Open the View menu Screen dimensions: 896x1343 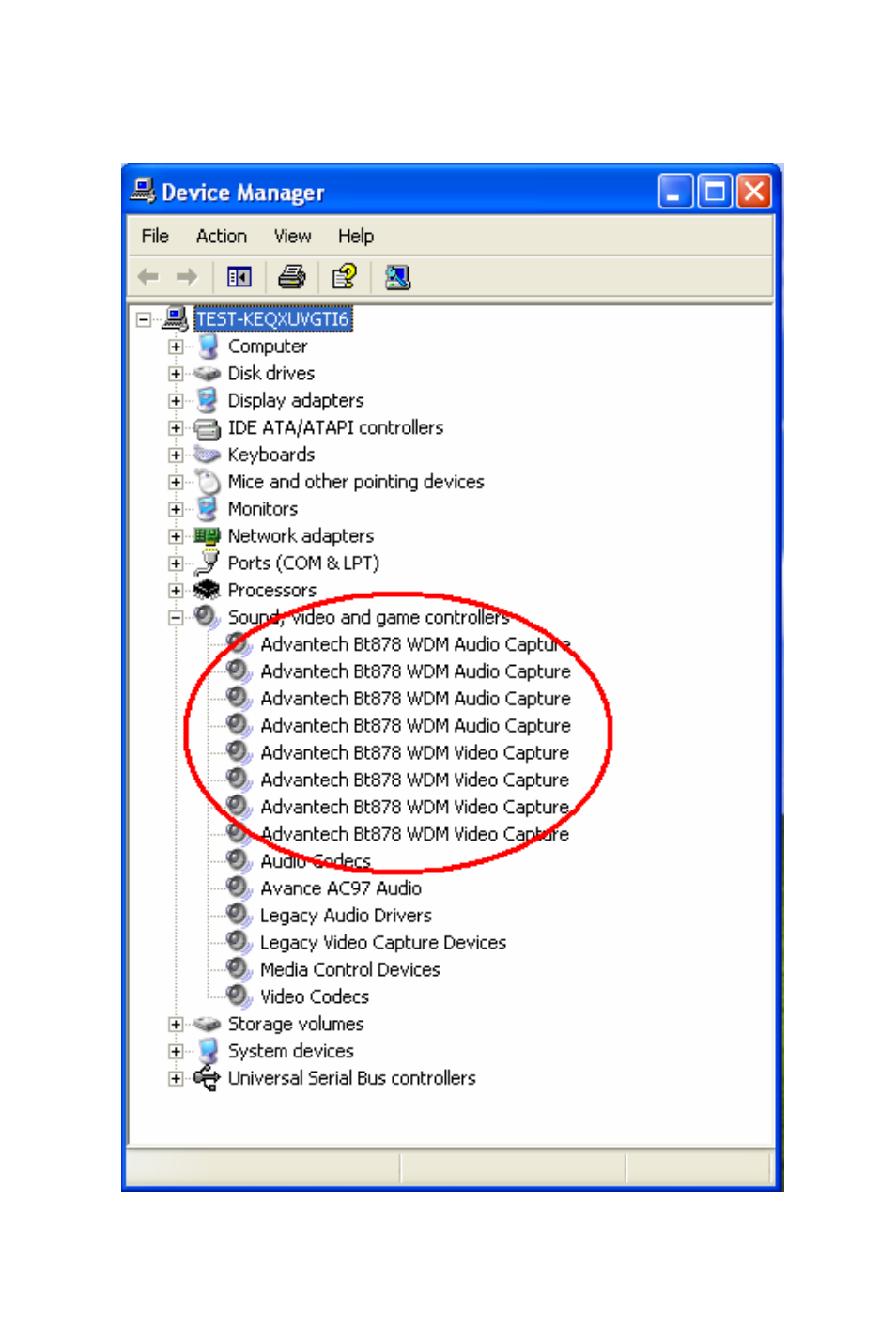(x=292, y=237)
